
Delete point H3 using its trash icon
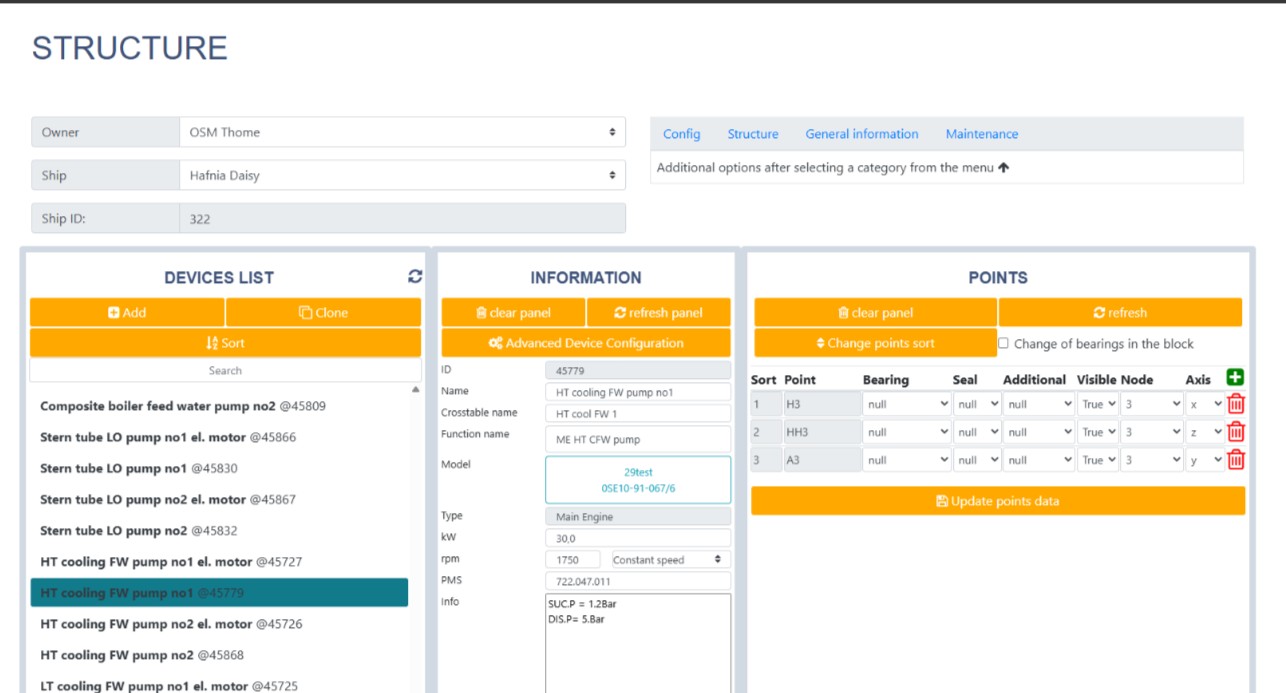click(1236, 404)
